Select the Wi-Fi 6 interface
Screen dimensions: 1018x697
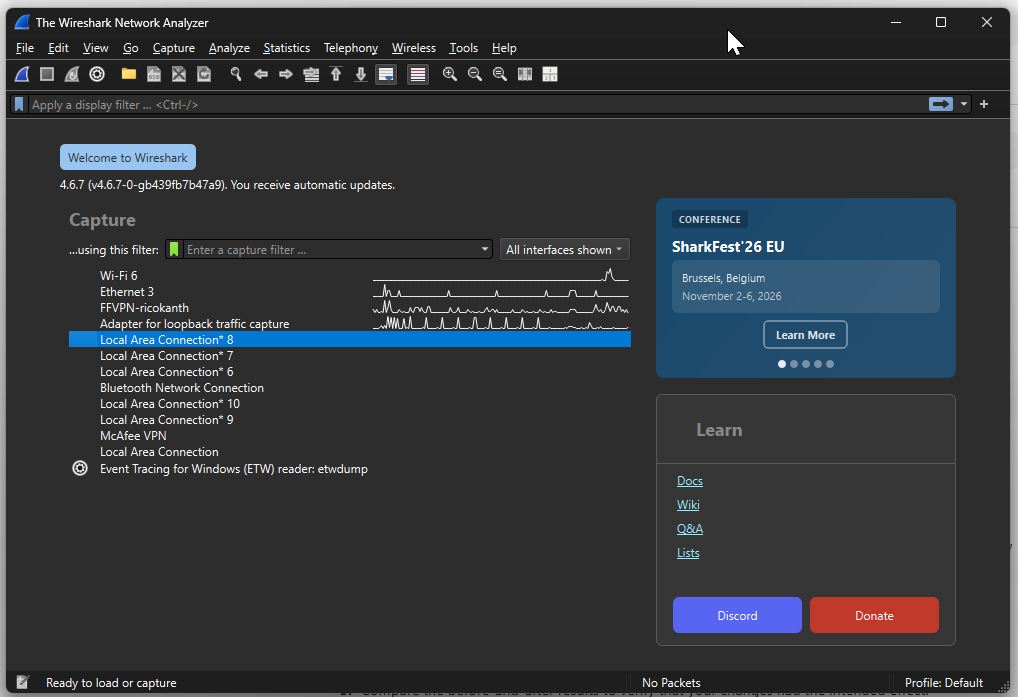coord(349,276)
